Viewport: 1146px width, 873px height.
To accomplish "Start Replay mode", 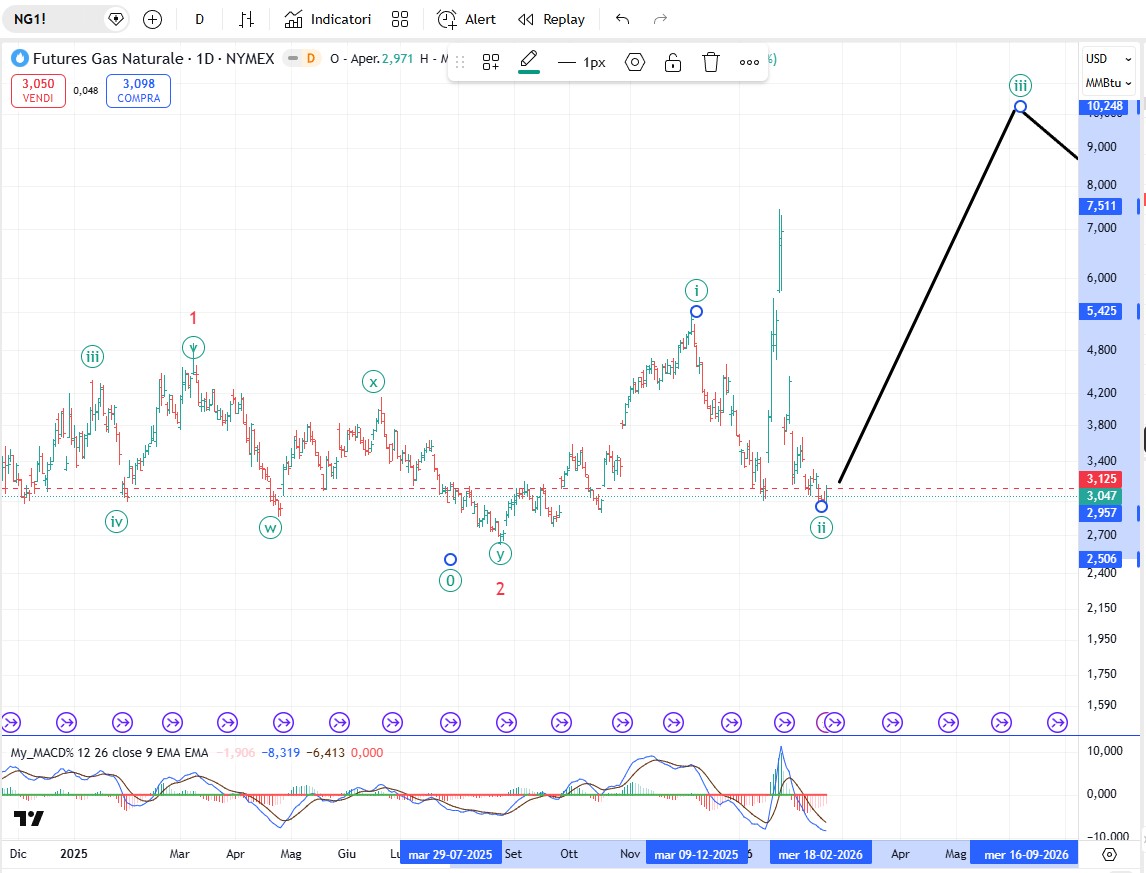I will click(552, 19).
